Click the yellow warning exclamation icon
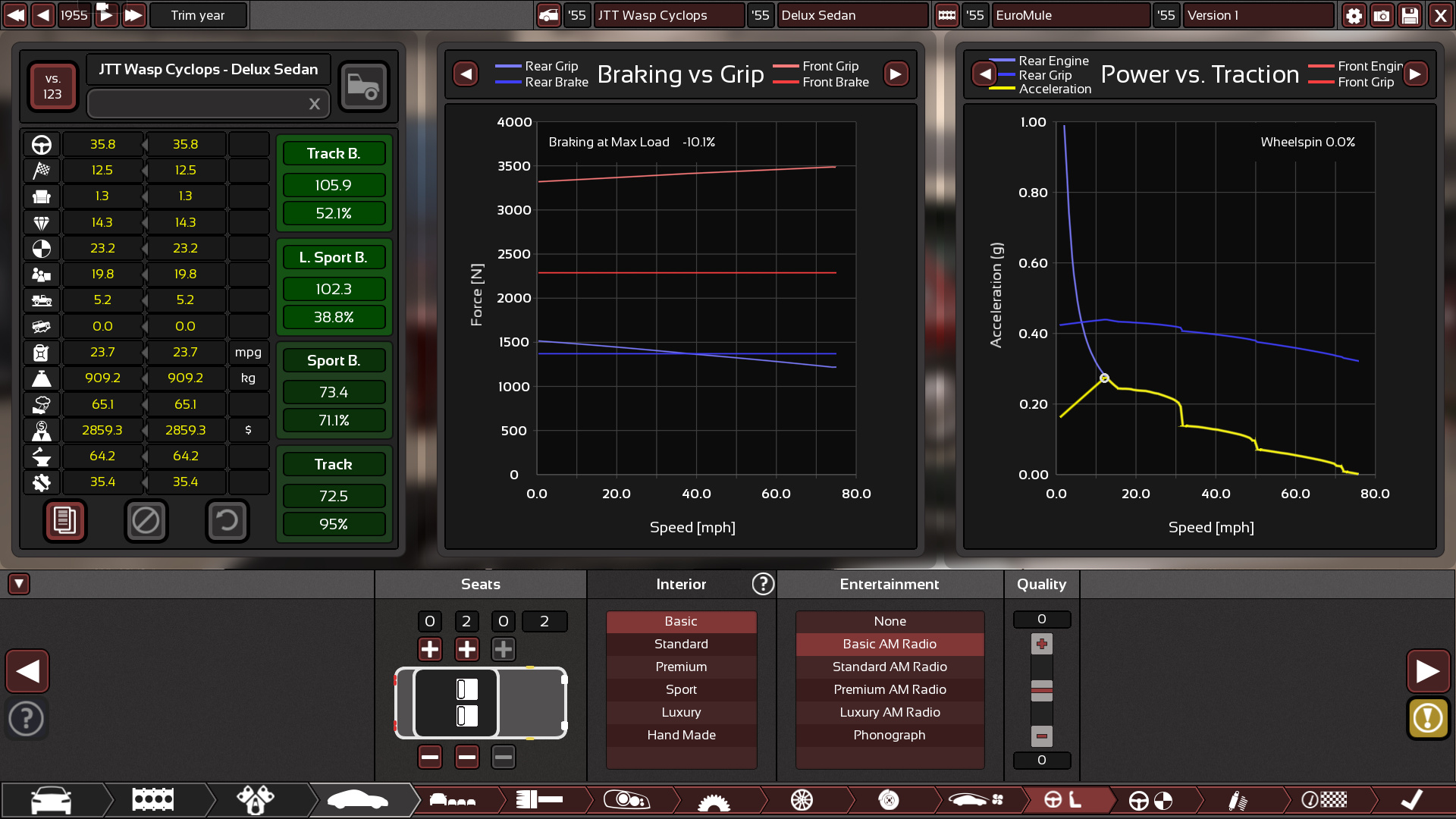The width and height of the screenshot is (1456, 819). tap(1427, 717)
